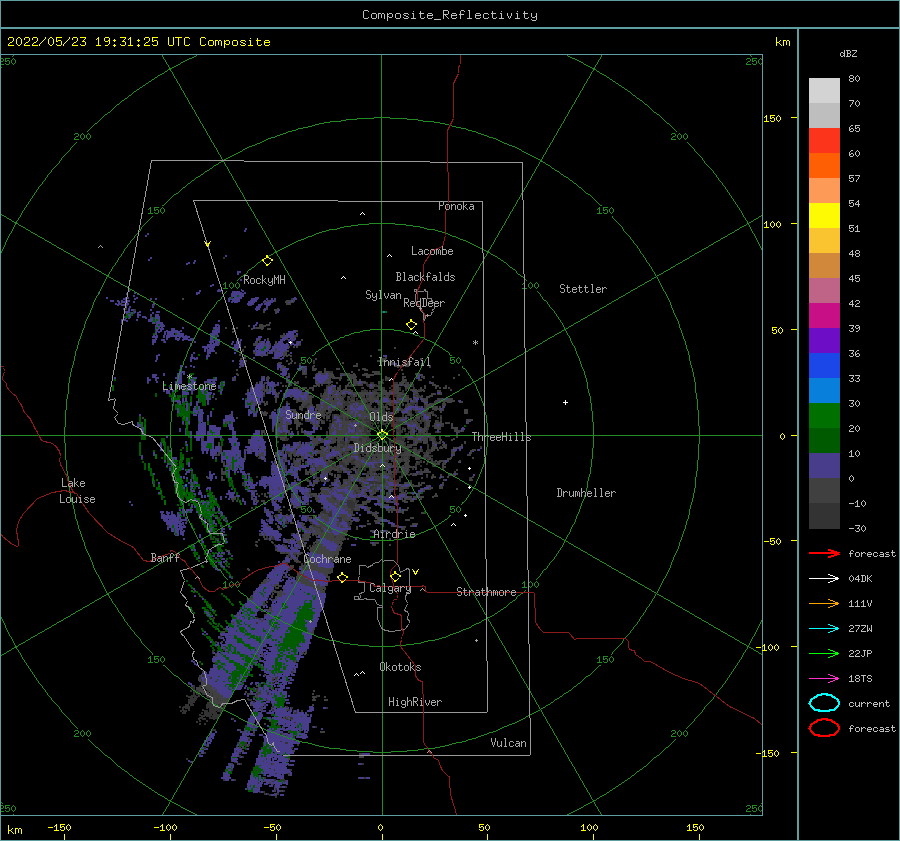
Task: Click the HighRiver label
Action: coord(415,702)
